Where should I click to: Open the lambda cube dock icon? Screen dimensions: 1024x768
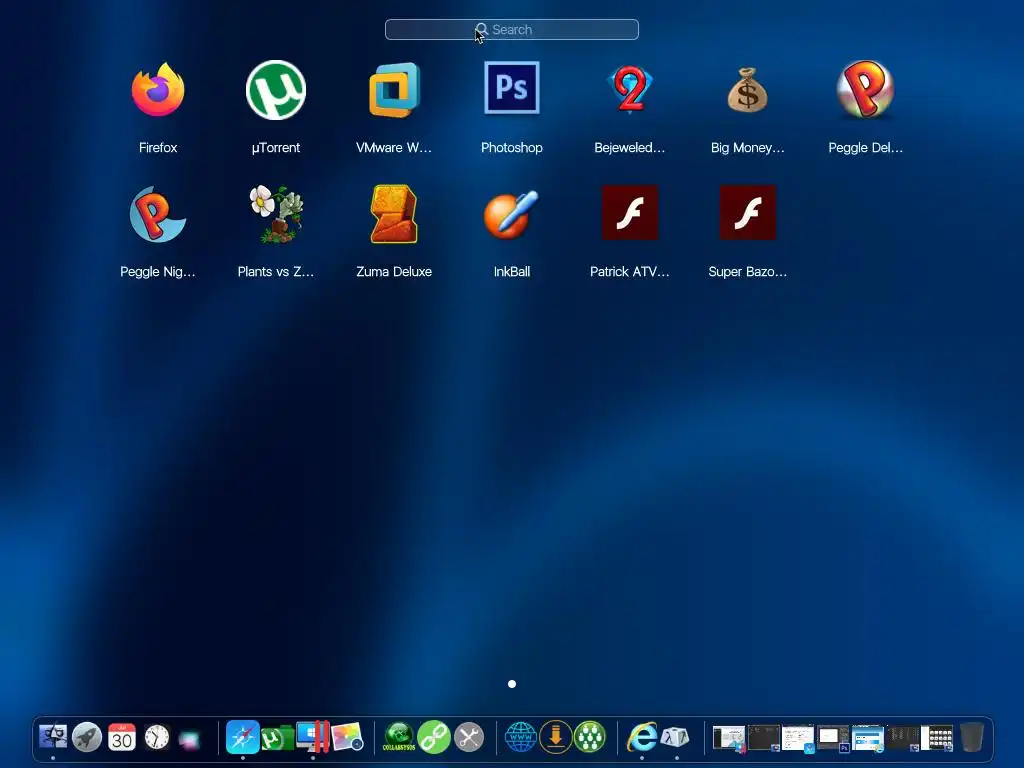675,738
